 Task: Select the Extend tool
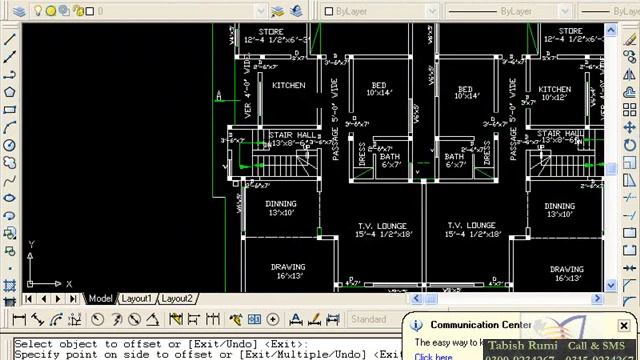pyautogui.click(x=630, y=216)
